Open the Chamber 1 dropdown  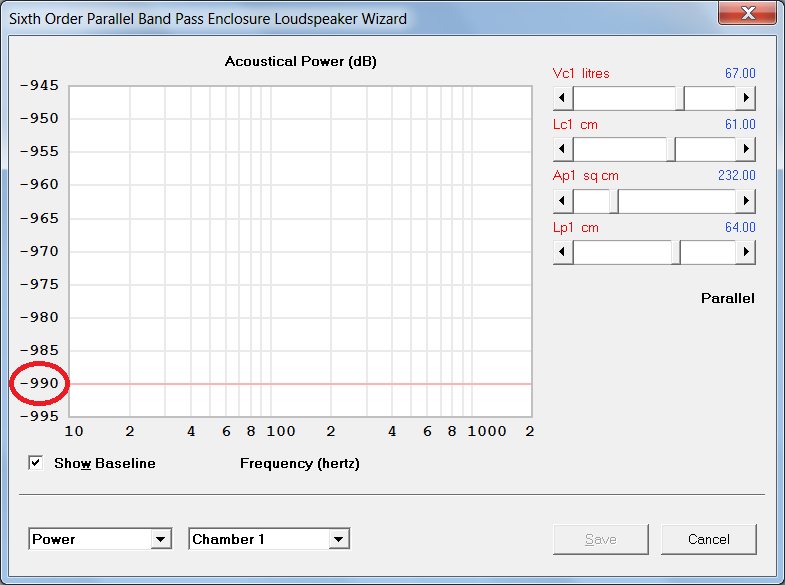269,539
